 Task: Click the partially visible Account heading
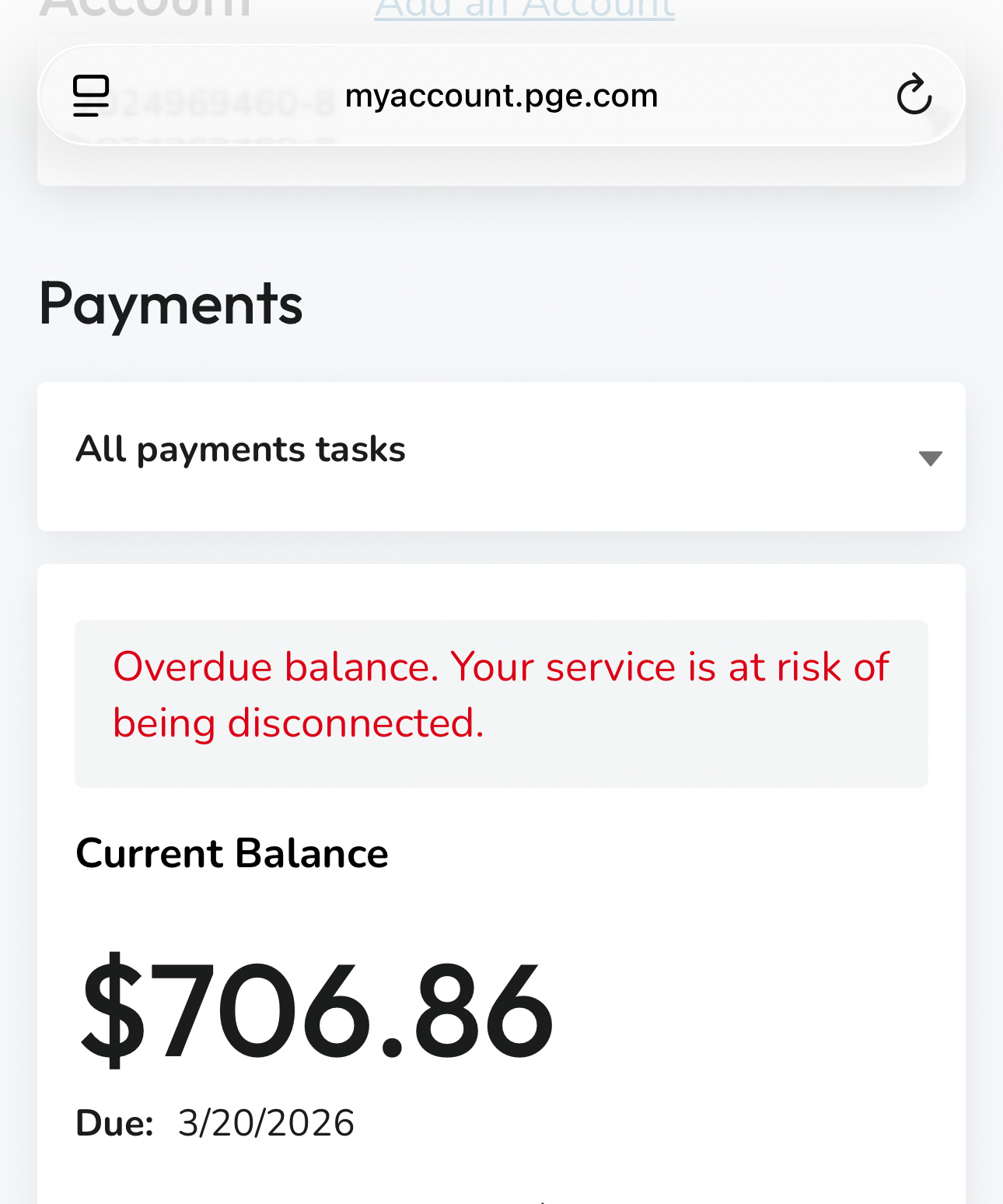click(145, 9)
